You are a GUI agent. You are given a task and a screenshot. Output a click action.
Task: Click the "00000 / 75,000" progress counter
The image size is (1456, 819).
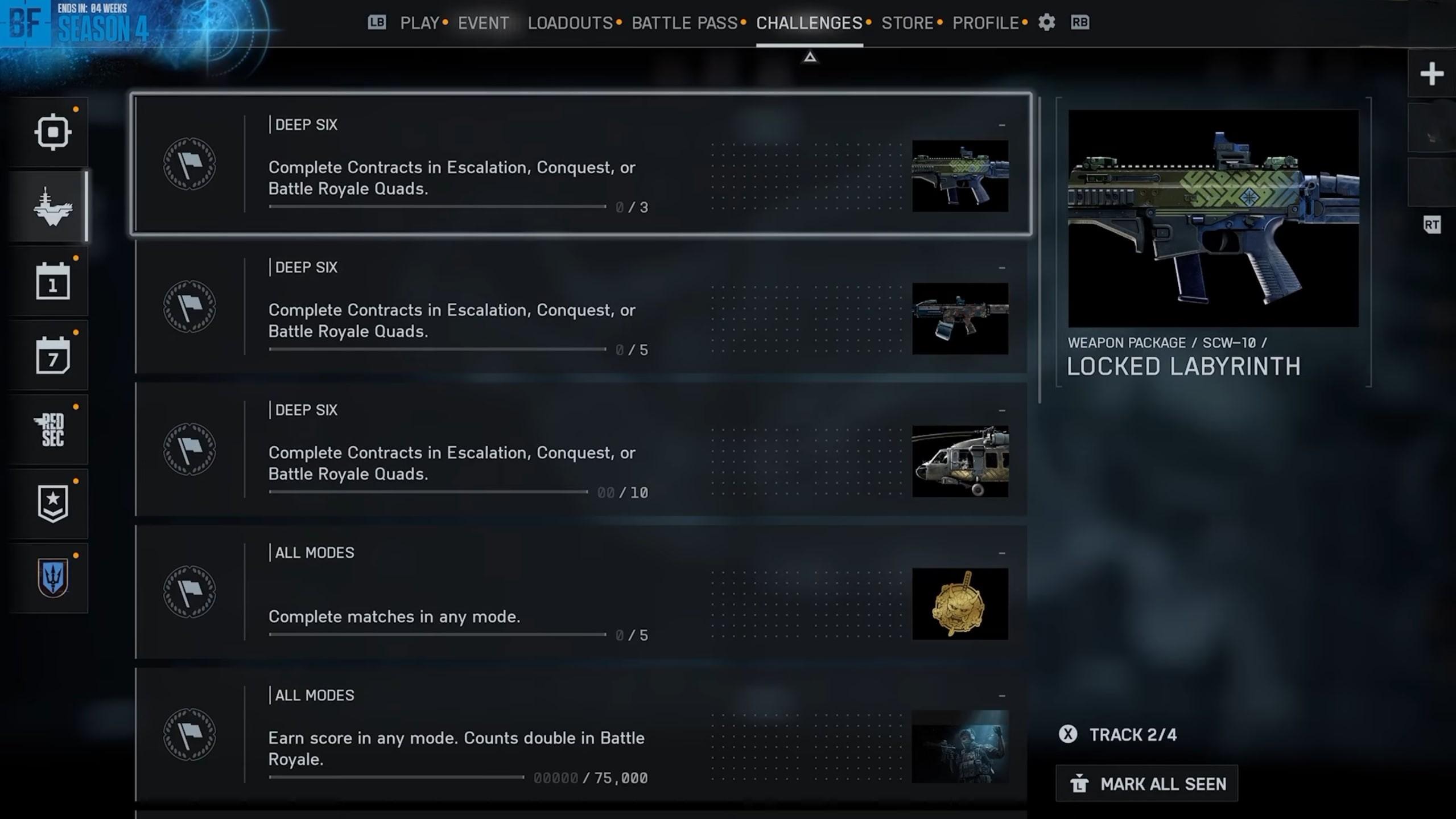(591, 777)
